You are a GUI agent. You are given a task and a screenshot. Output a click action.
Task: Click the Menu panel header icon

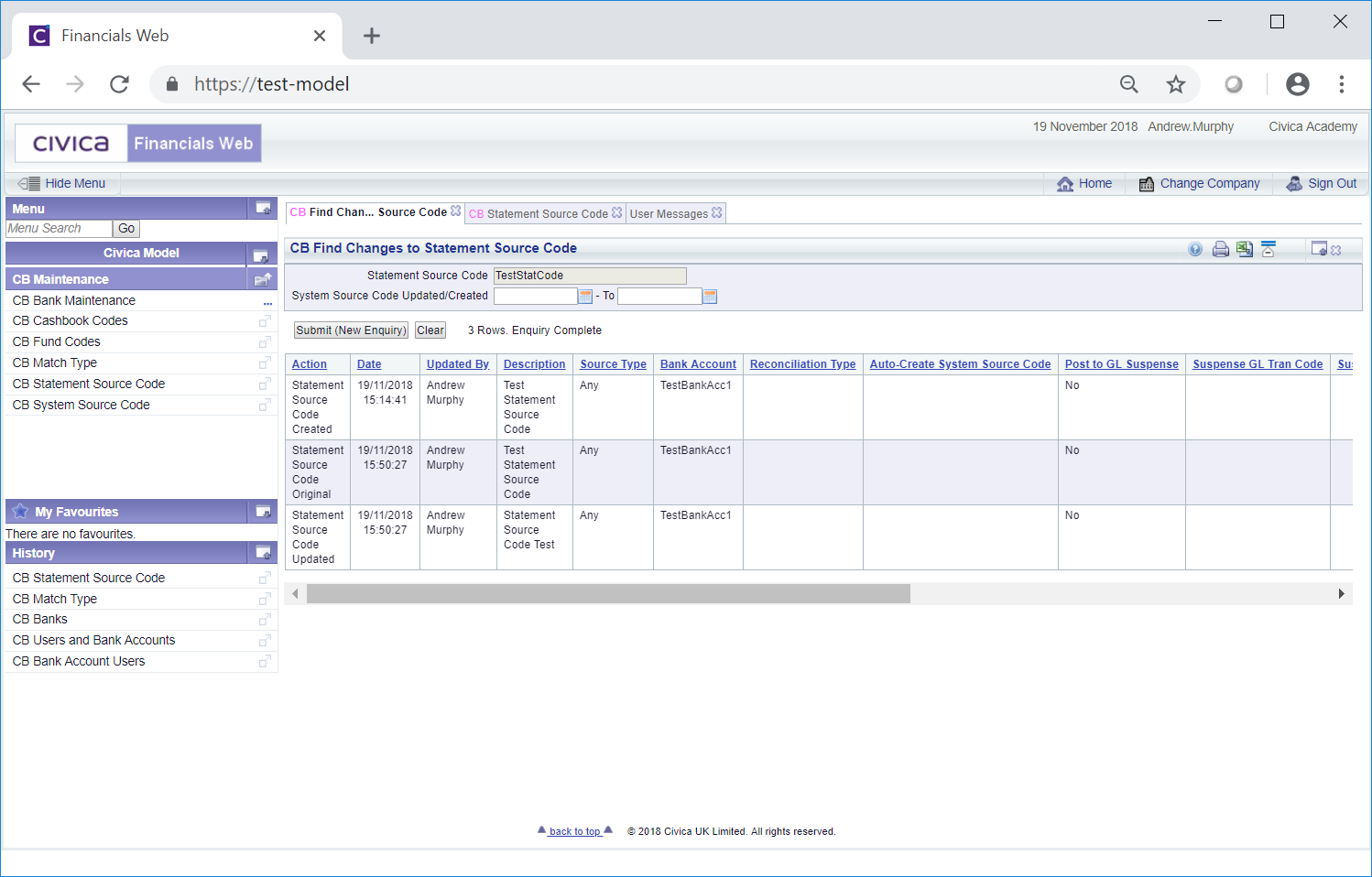(263, 209)
